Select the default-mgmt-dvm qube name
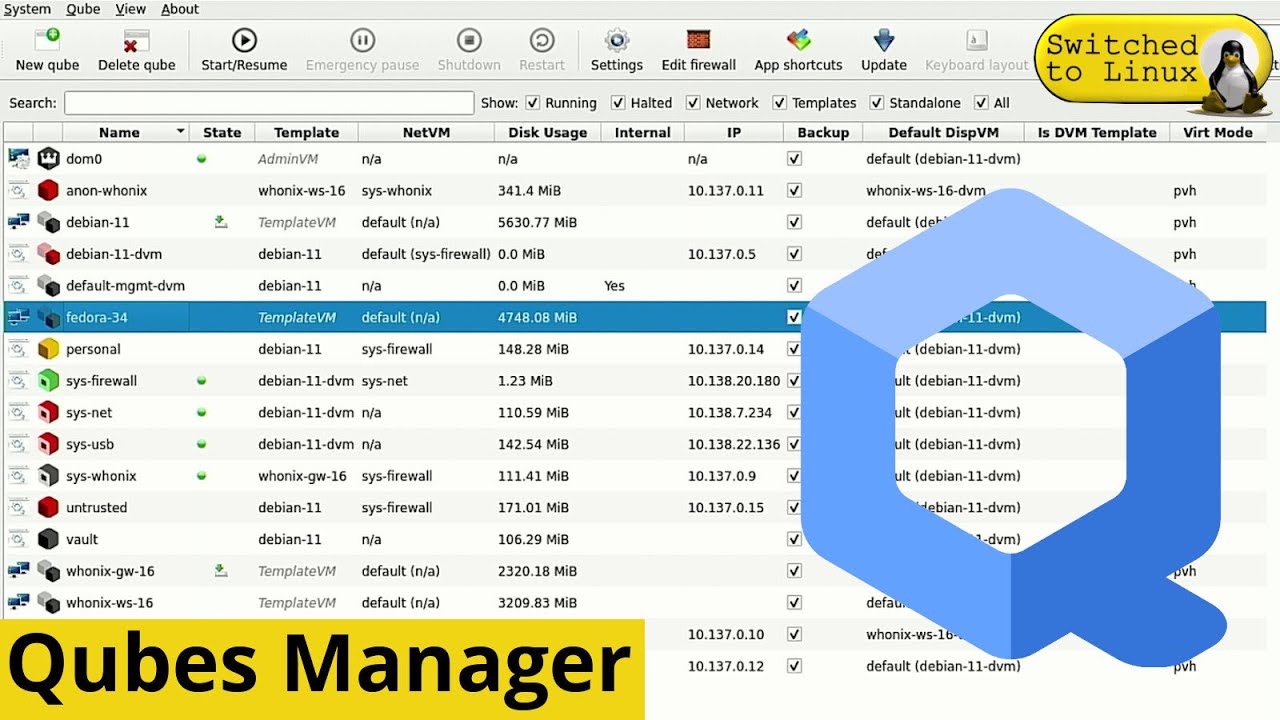This screenshot has width=1280, height=720. point(126,286)
